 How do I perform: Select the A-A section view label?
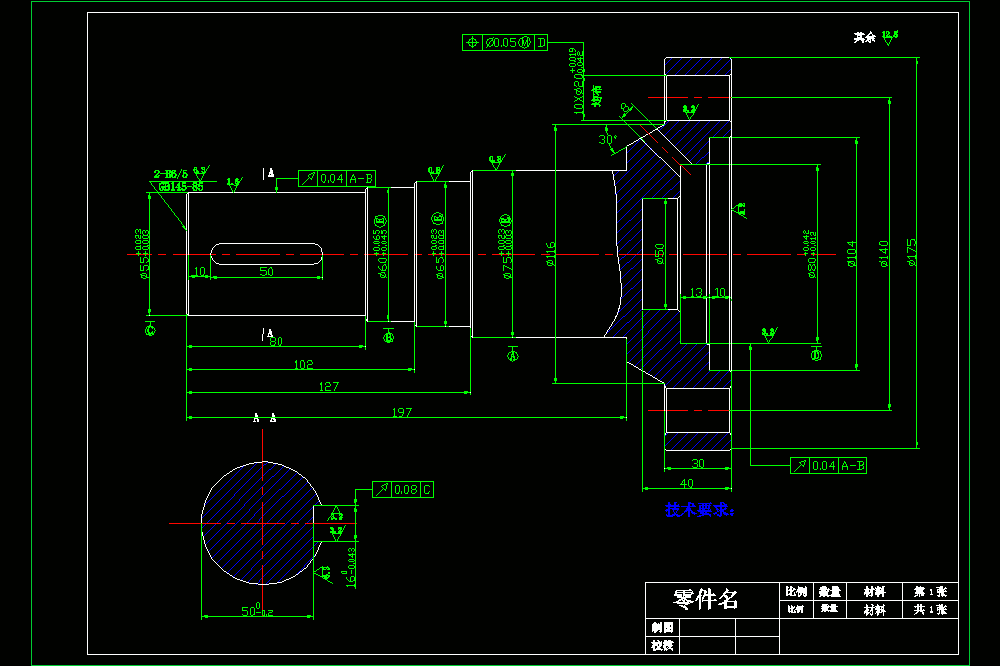point(265,418)
